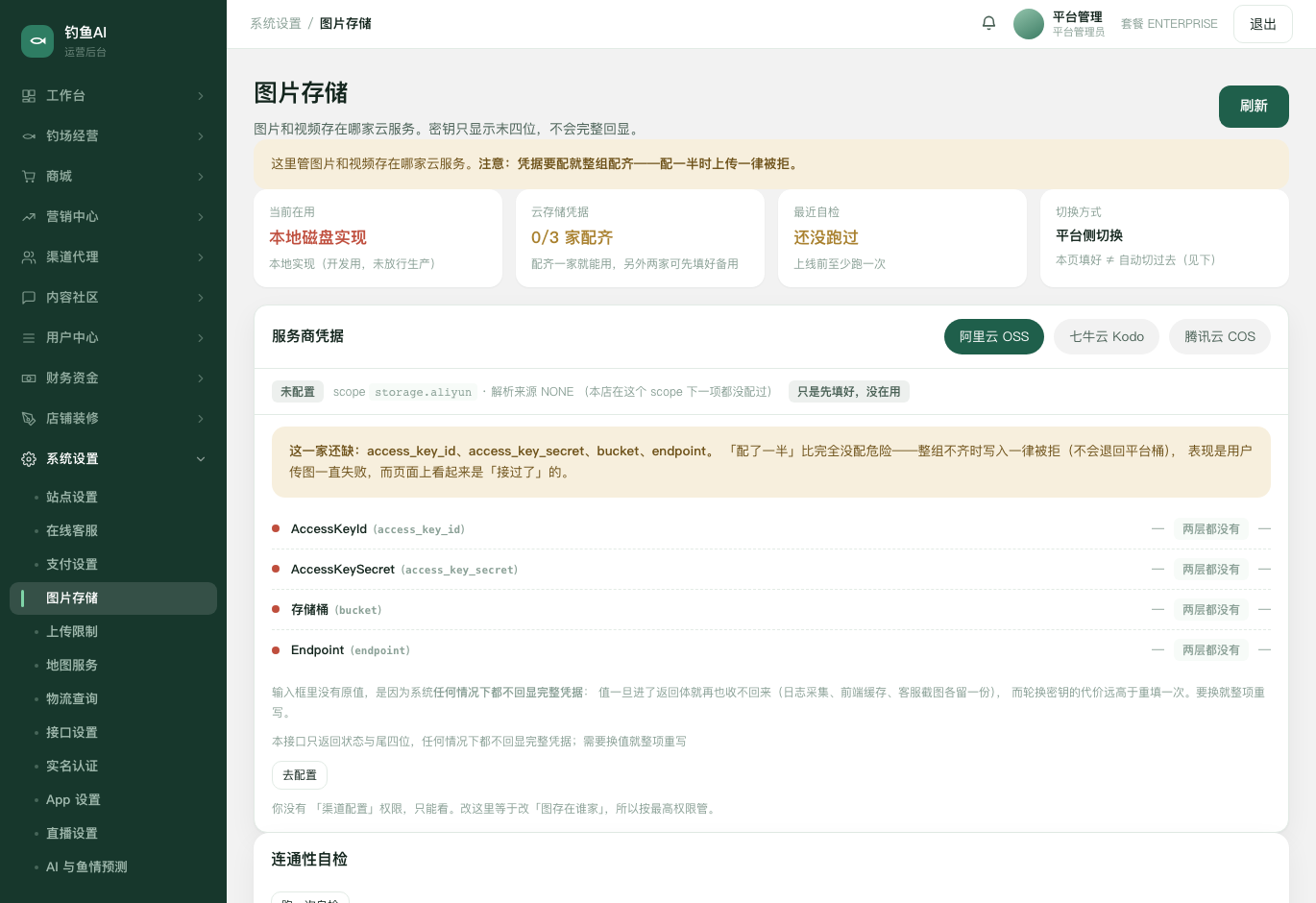Open the 支付设置 submenu item

coord(113,565)
